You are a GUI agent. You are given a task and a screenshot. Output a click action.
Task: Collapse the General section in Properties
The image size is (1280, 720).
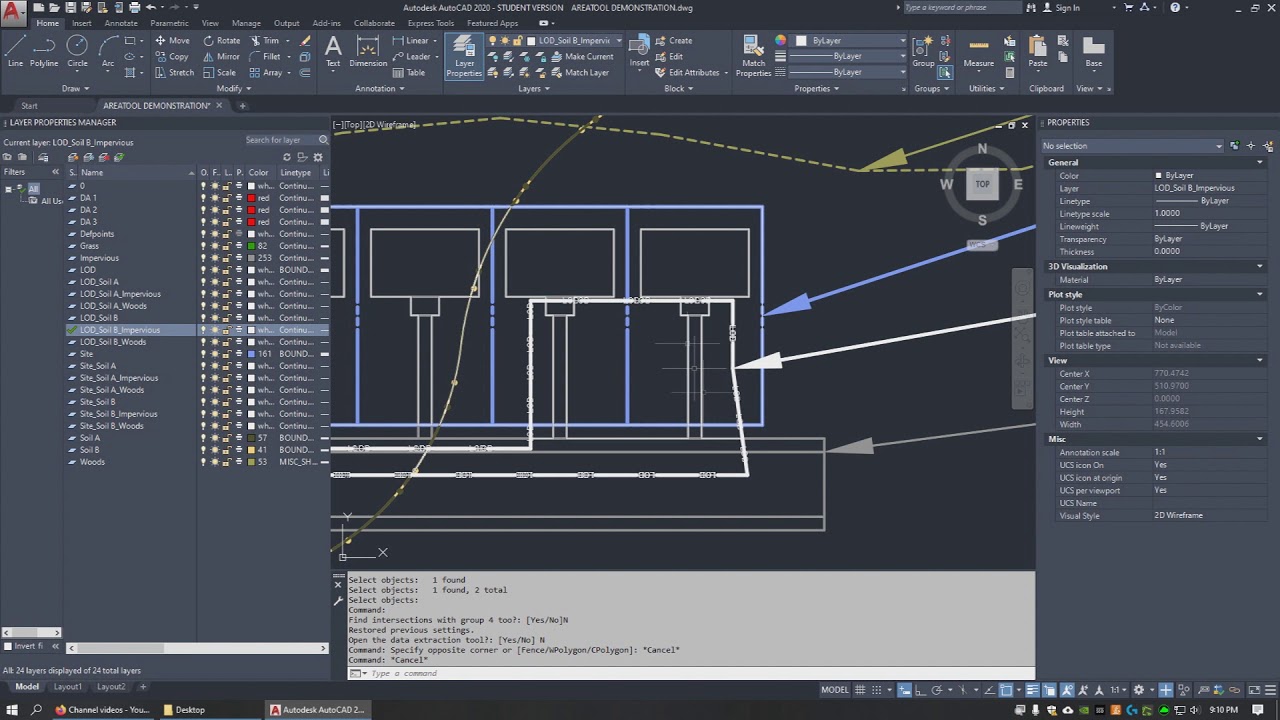1259,162
